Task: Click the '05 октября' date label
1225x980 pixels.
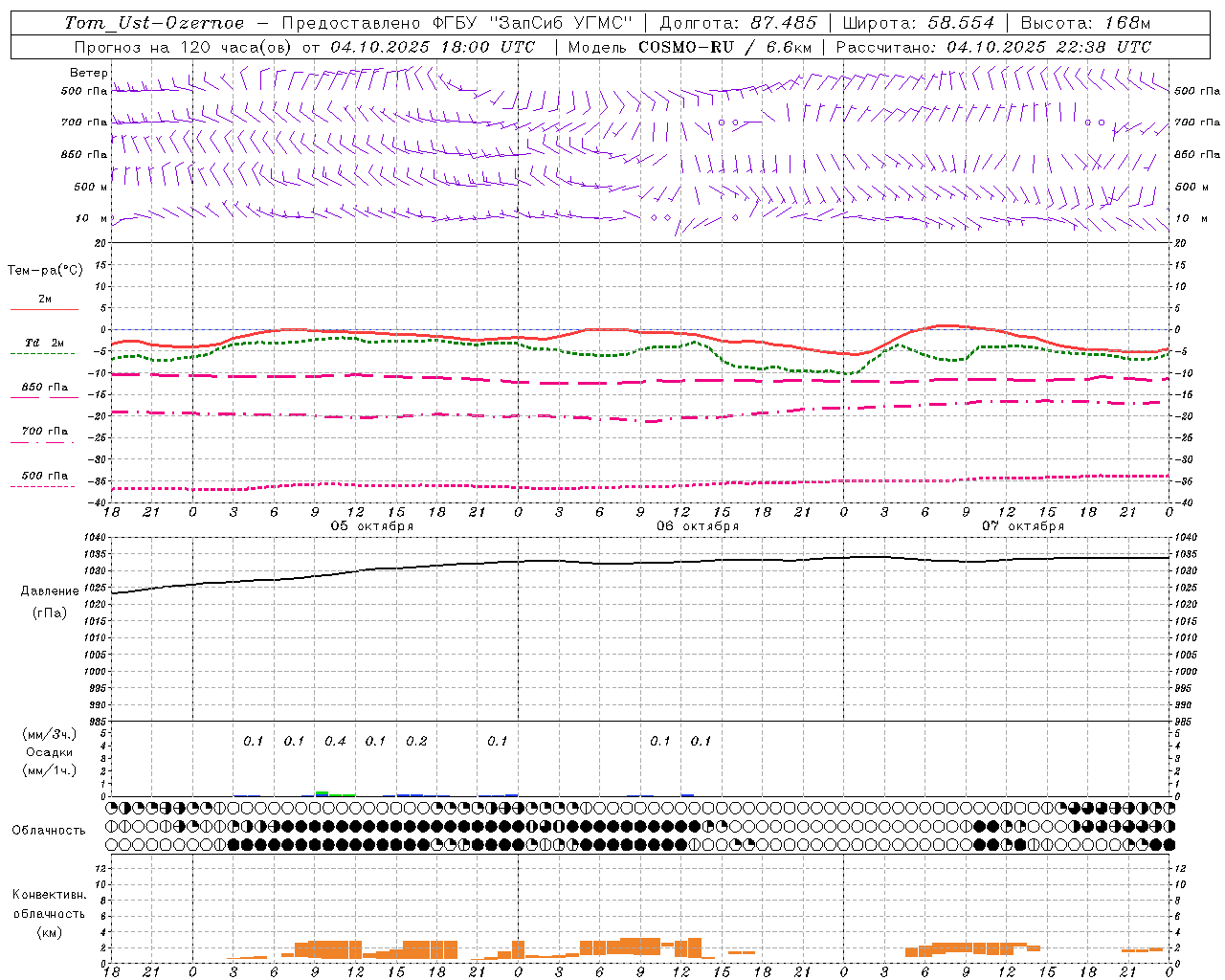Action: (x=372, y=526)
